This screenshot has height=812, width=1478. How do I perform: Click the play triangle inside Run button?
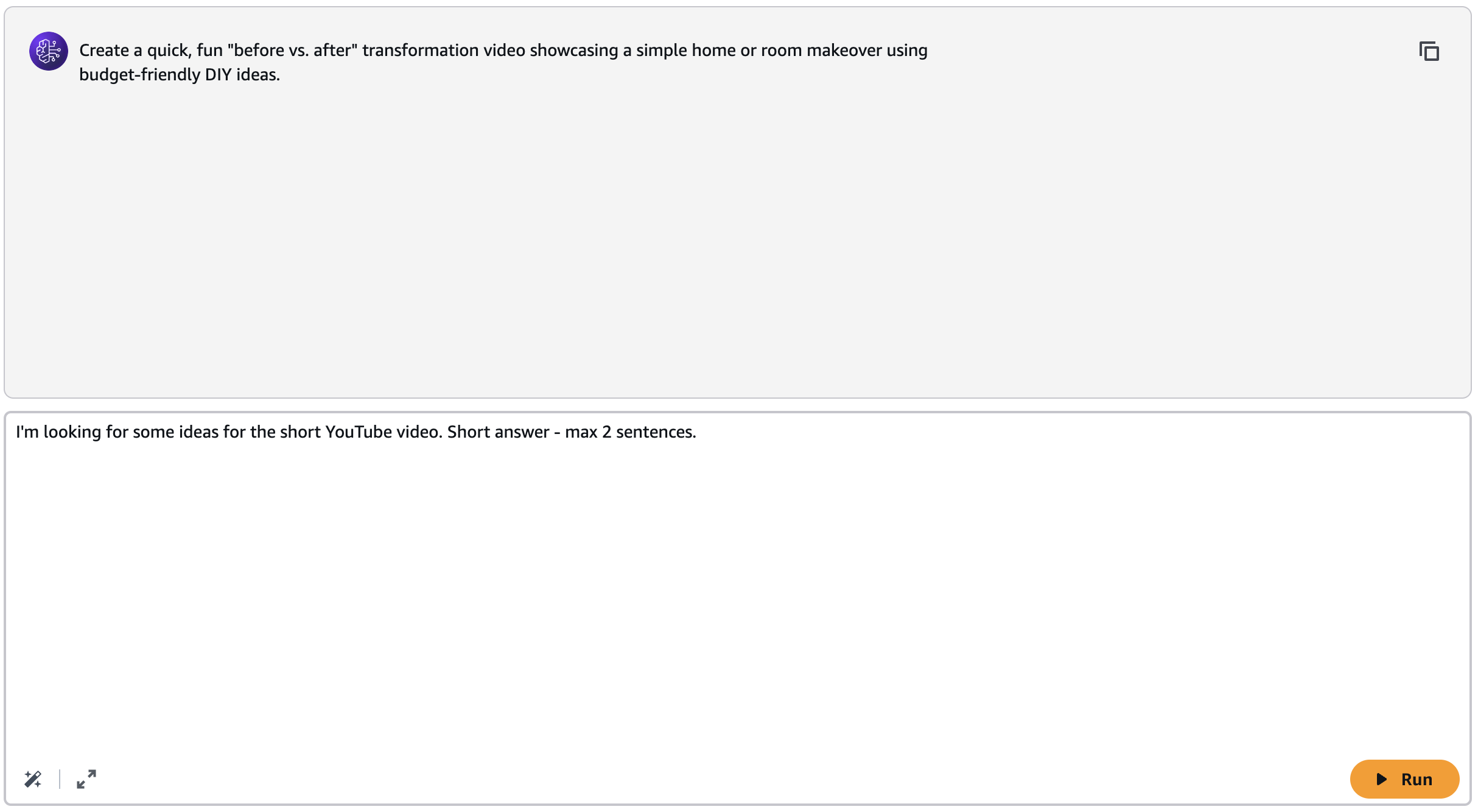[1382, 779]
